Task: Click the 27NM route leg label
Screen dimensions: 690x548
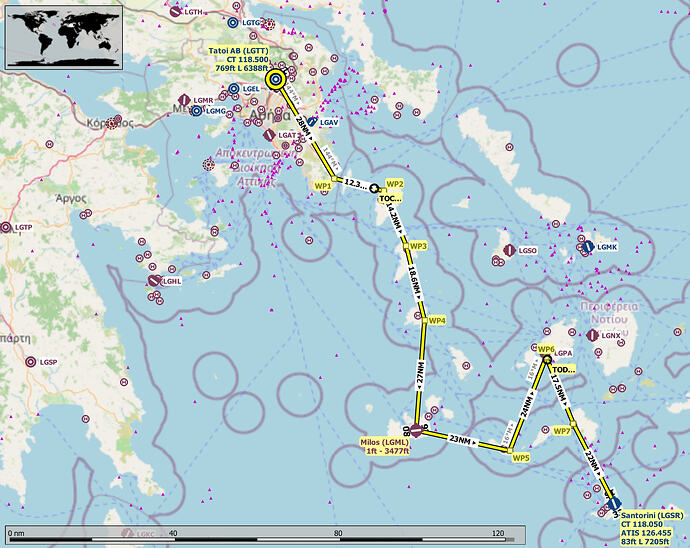Action: (420, 375)
